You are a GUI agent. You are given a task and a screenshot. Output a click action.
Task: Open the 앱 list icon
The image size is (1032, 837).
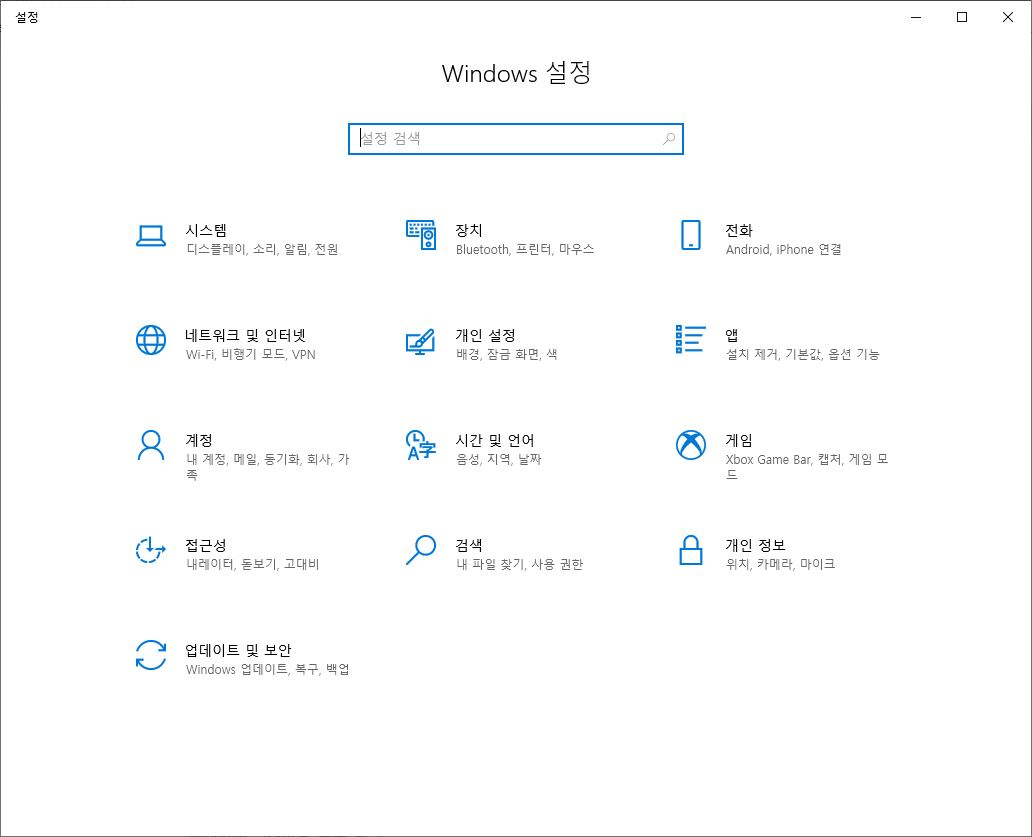(690, 339)
